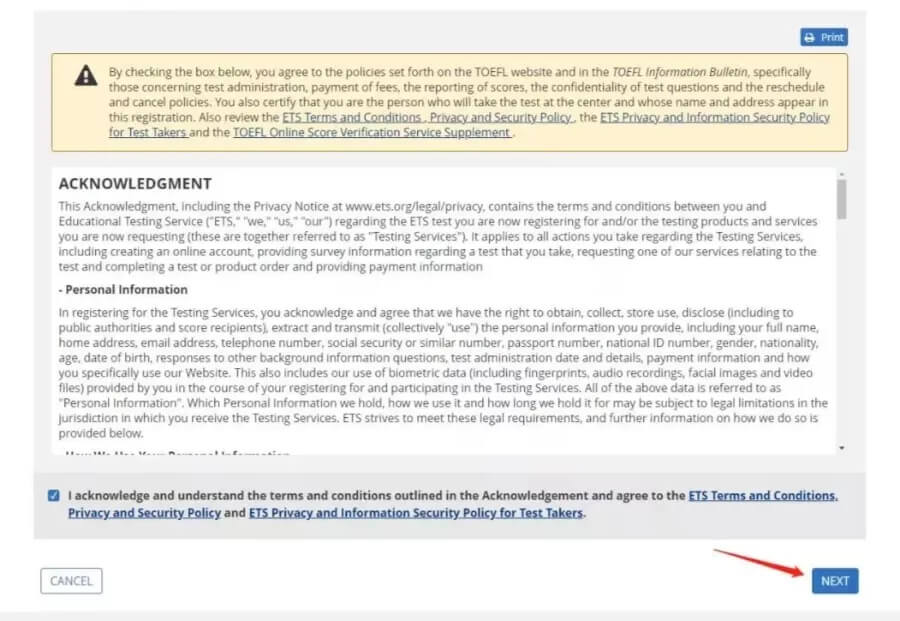The width and height of the screenshot is (900, 621).
Task: Click the italic "TOEFL Information Bulletin" text
Action: (680, 72)
